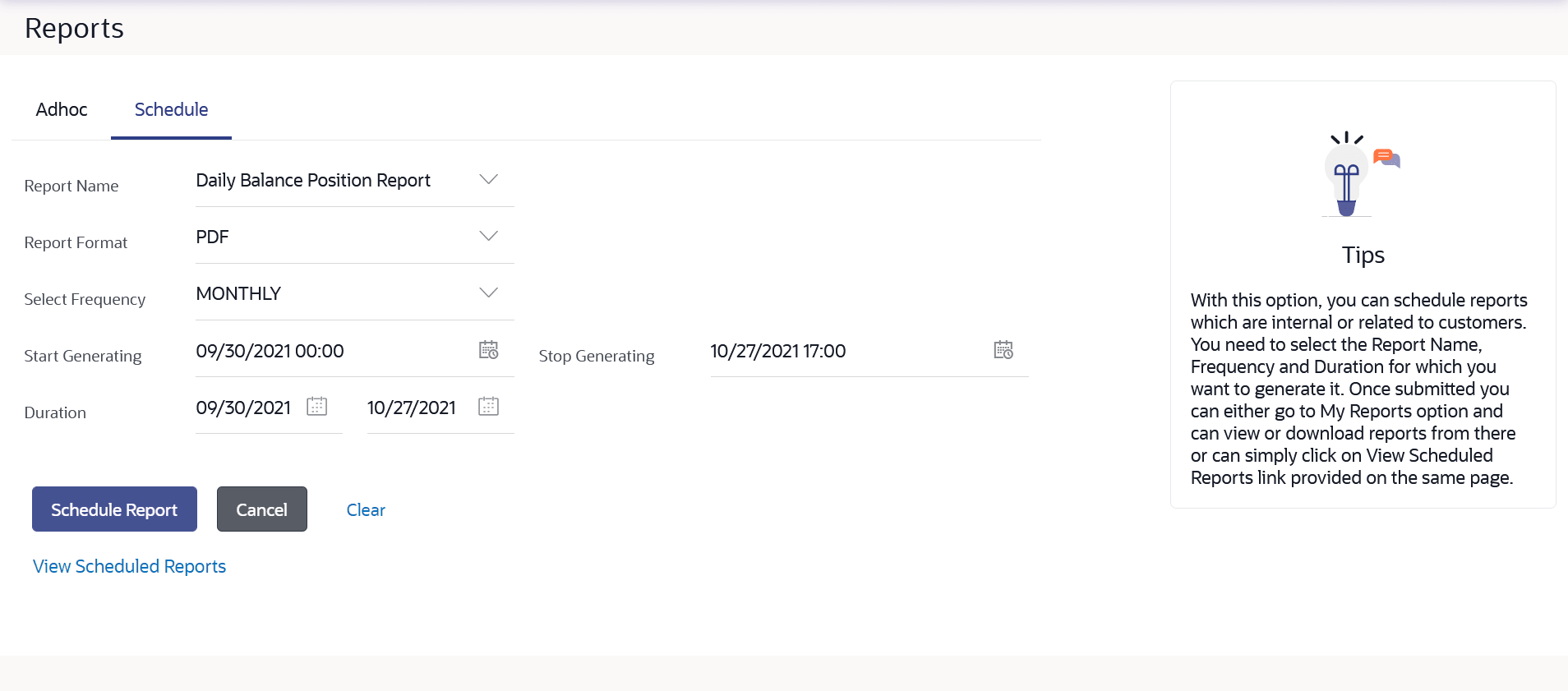Open Duration start date calendar icon
Screen dimensions: 1568x691
click(x=316, y=407)
